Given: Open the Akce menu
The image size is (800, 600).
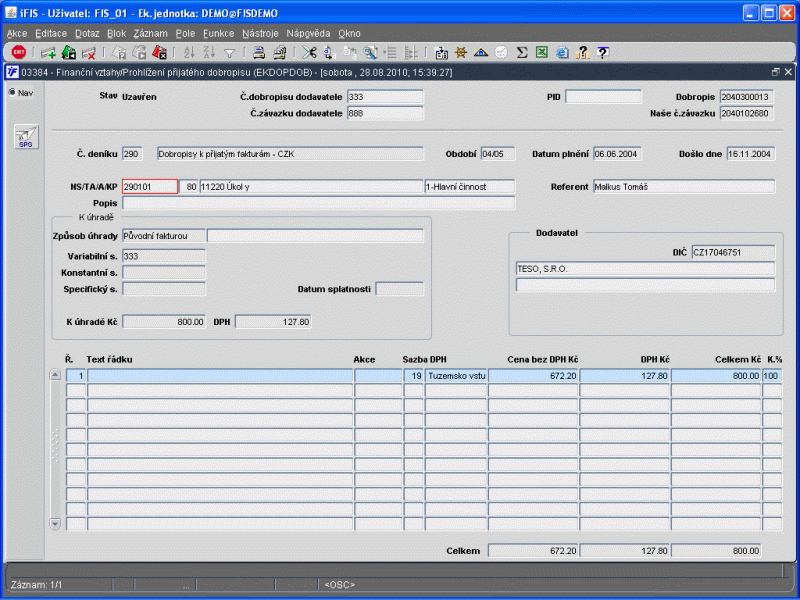Looking at the screenshot, I should (17, 34).
